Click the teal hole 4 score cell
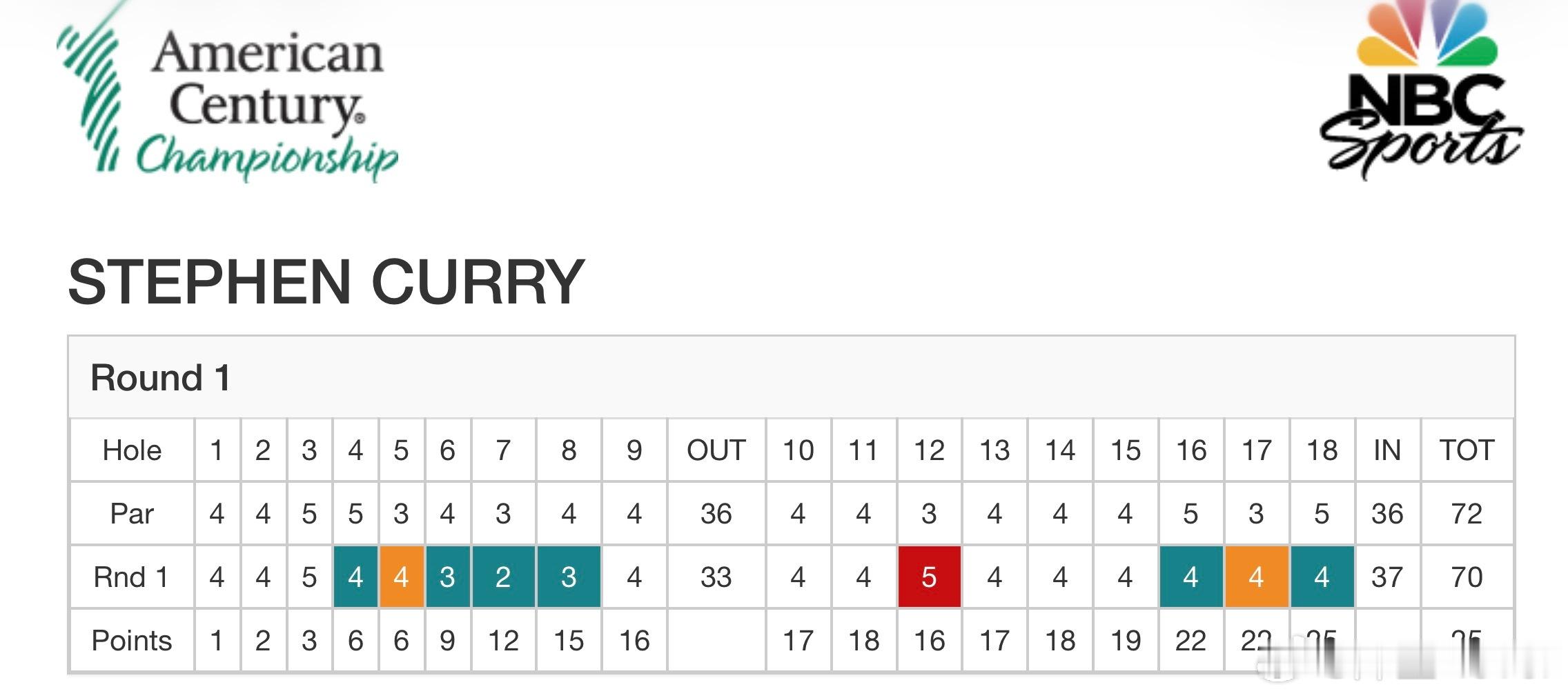 click(x=355, y=577)
